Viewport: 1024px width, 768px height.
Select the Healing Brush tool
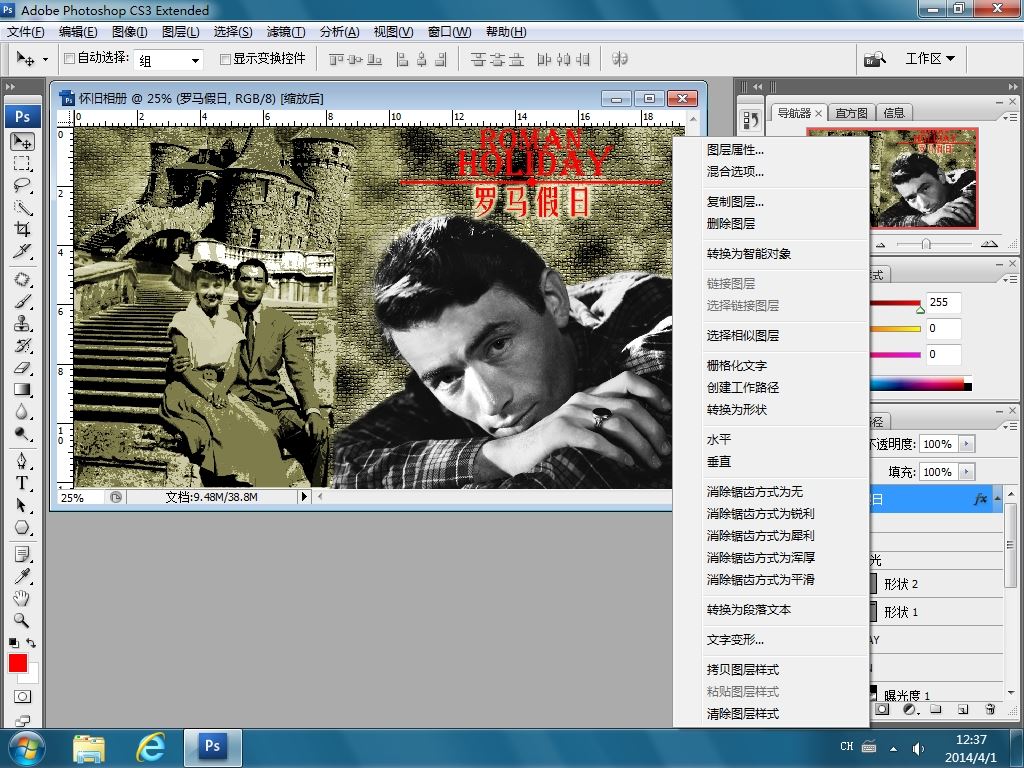[x=22, y=280]
